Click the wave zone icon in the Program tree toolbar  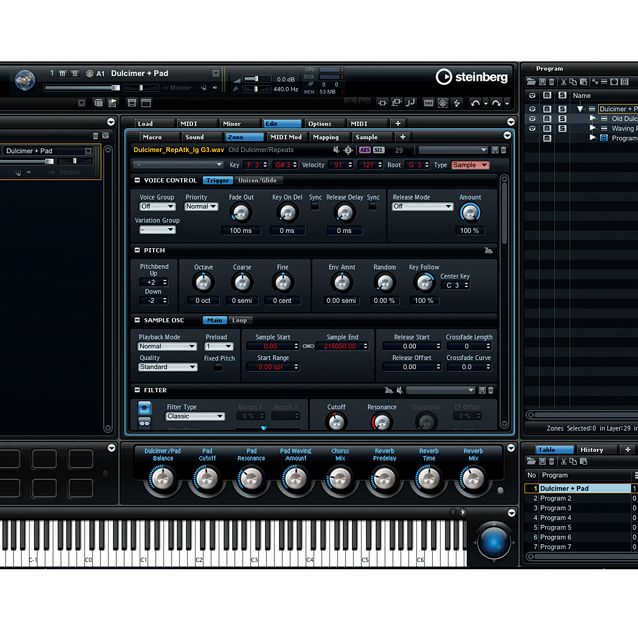(595, 82)
